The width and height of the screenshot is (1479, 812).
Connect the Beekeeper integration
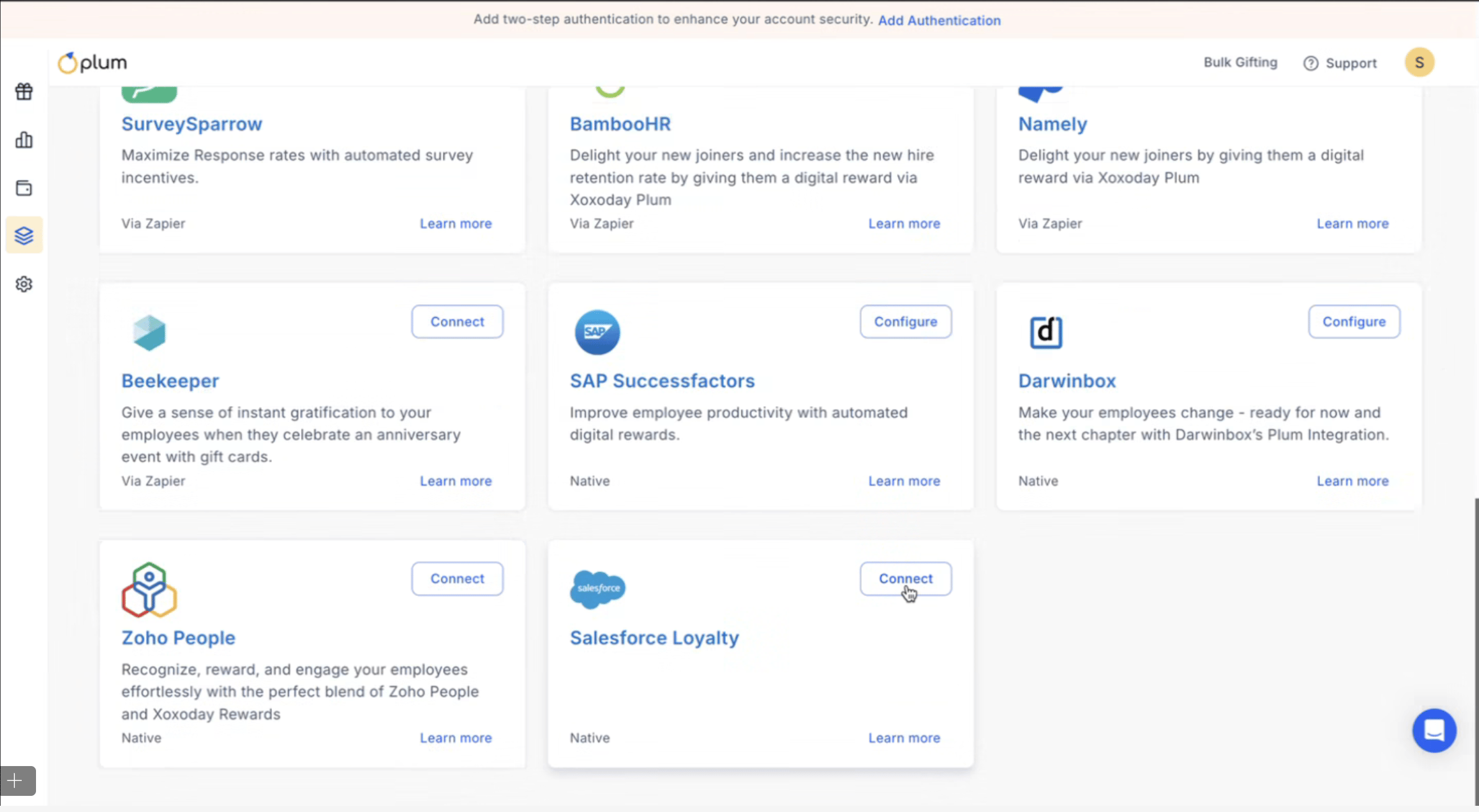tap(458, 322)
